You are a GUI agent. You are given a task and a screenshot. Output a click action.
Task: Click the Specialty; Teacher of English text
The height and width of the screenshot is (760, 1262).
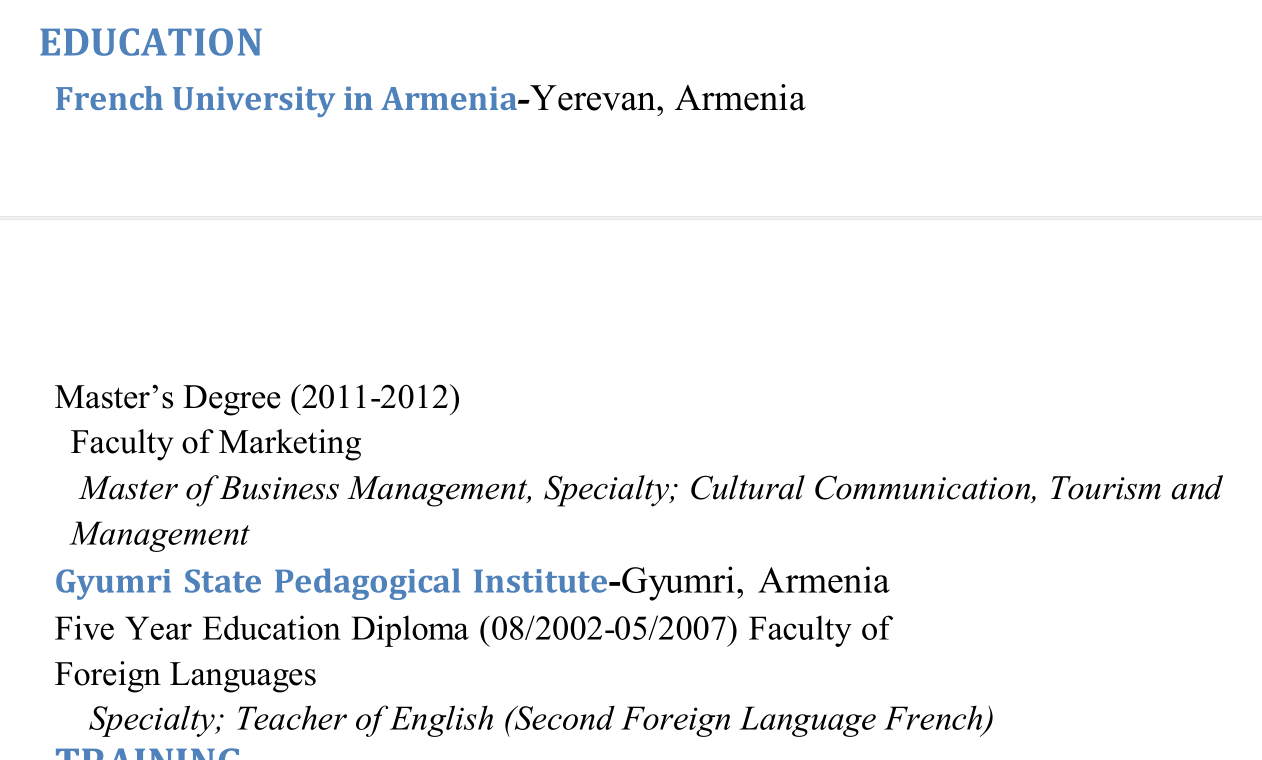point(292,719)
